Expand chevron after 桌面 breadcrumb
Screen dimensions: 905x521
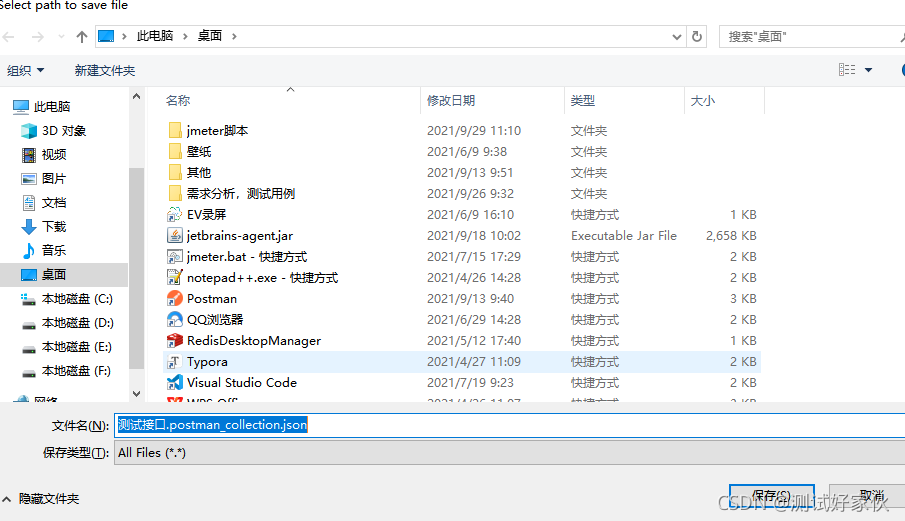pyautogui.click(x=234, y=36)
